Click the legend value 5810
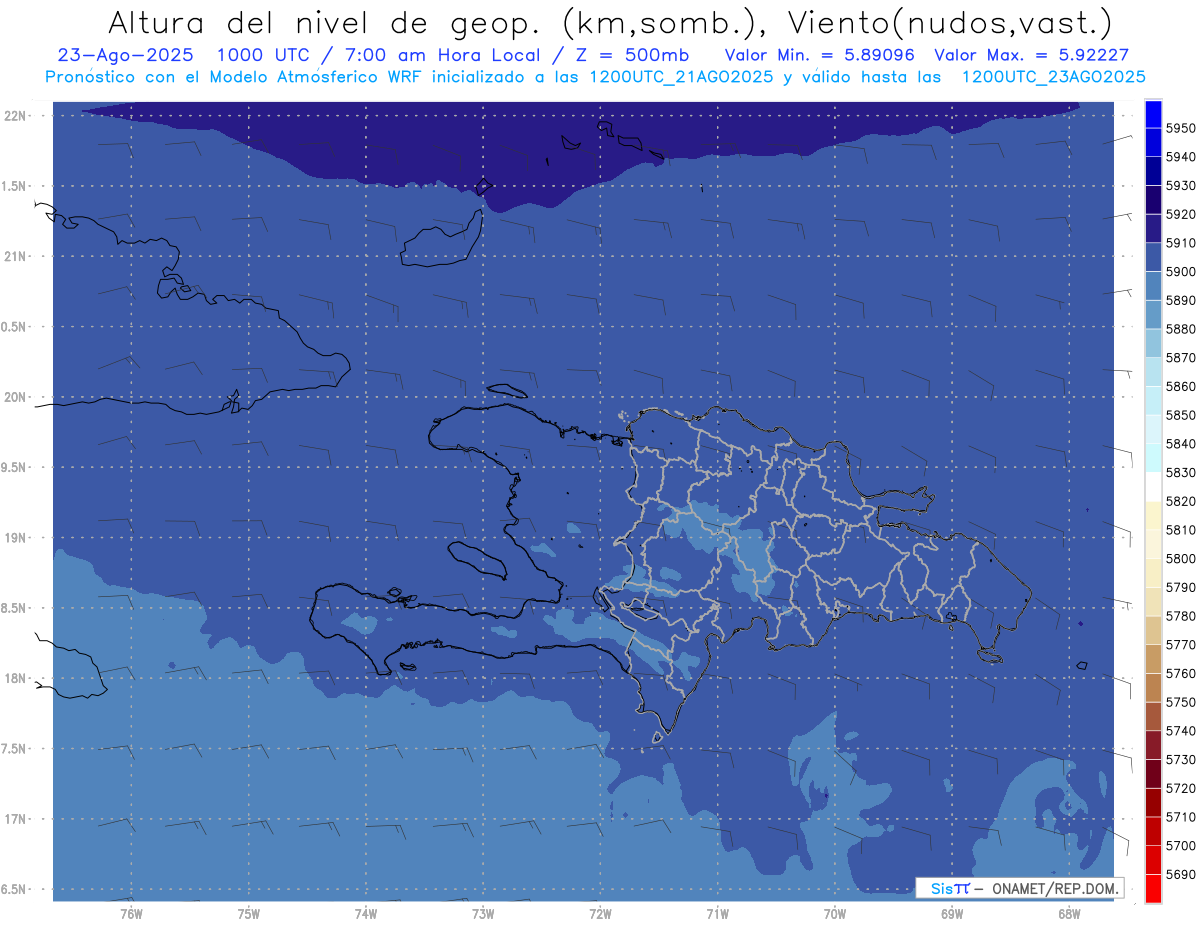The width and height of the screenshot is (1200, 927). pos(1180,530)
